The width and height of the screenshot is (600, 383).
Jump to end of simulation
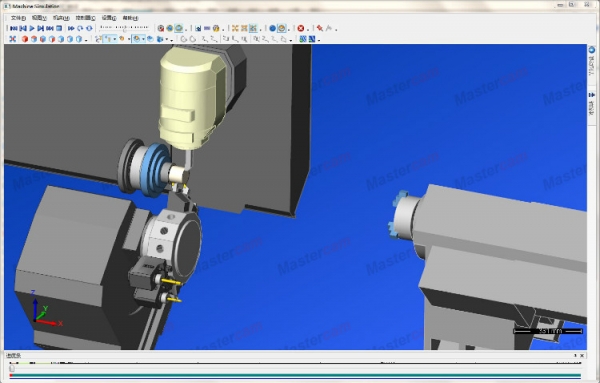(50, 28)
